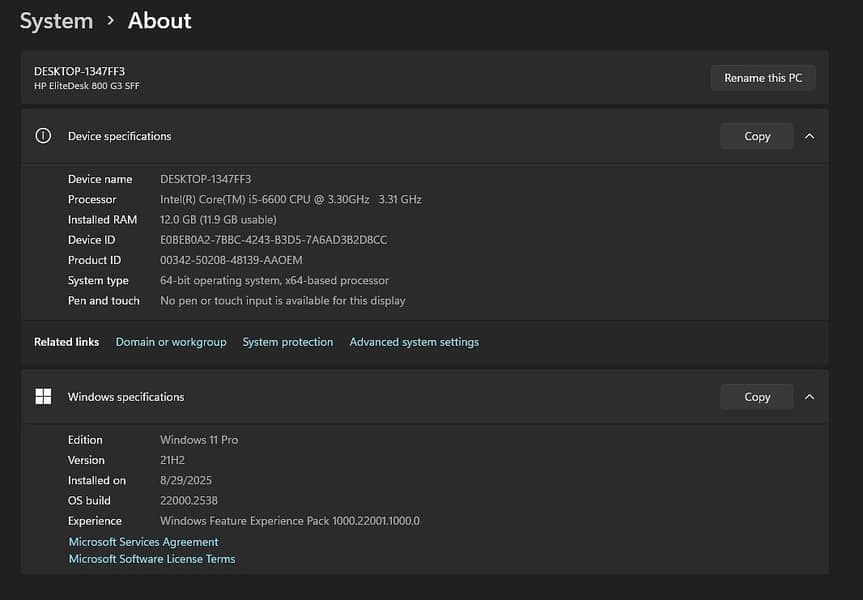Click the Device ID value E0BEB0A2-7BBC

273,240
